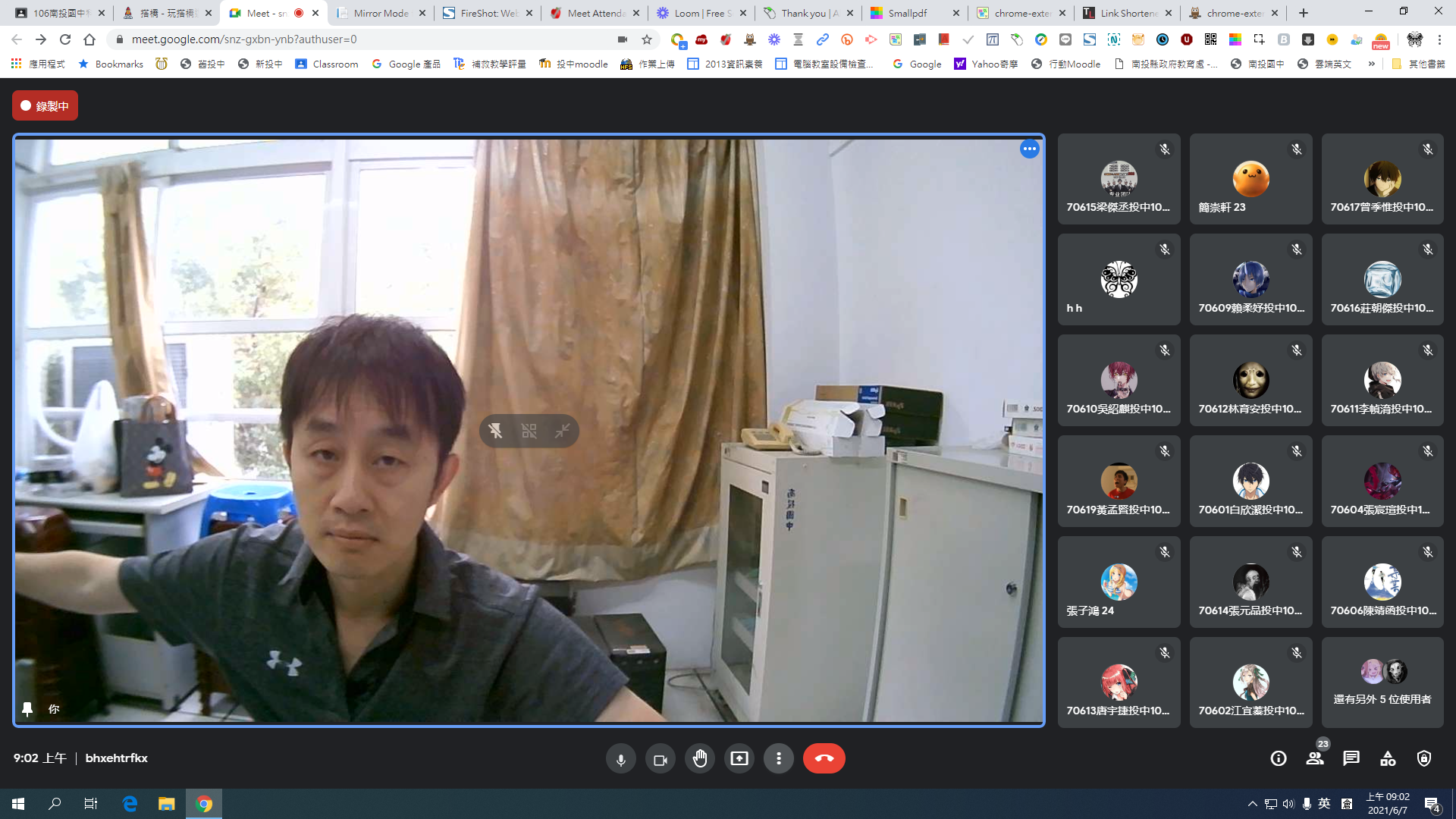Expand the hidden bookmarks chevron

click(x=1371, y=64)
